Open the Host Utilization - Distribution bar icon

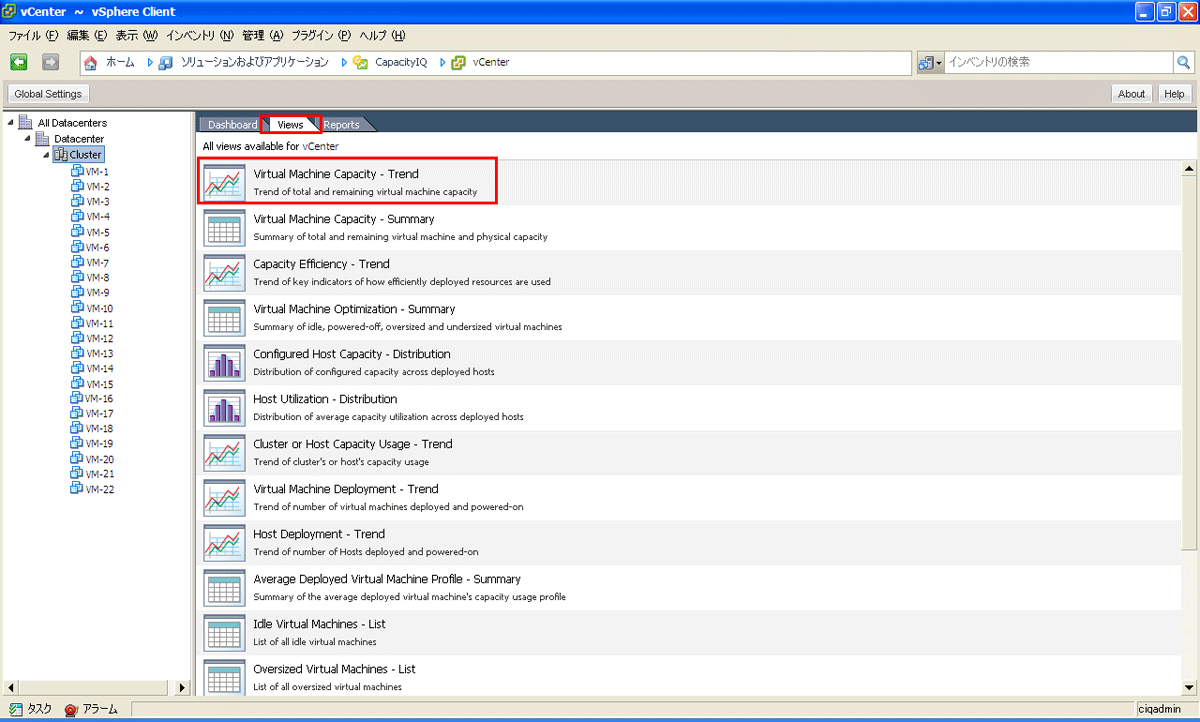[x=224, y=407]
